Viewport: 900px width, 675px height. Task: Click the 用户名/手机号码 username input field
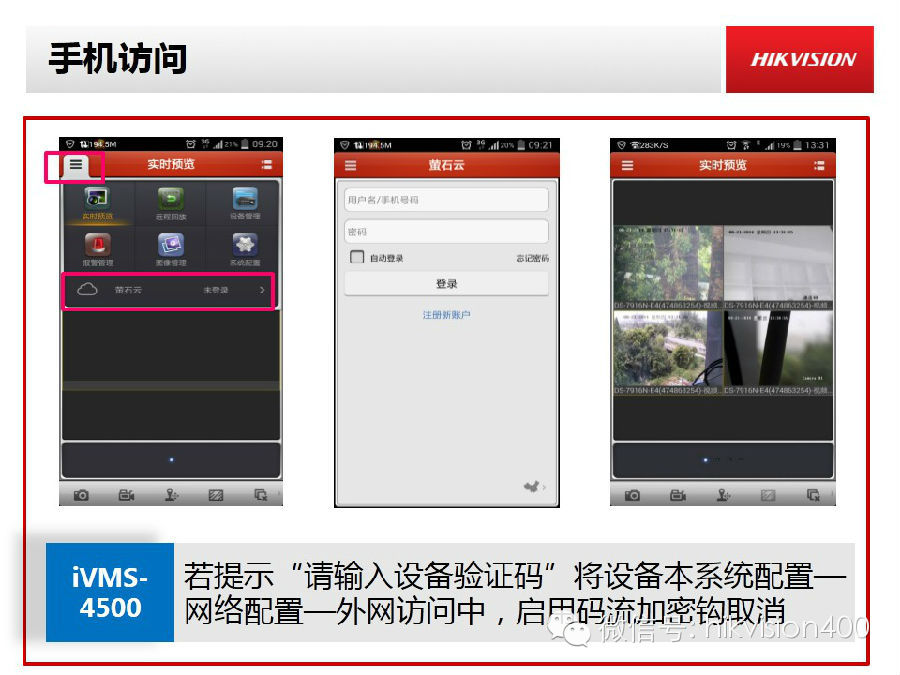coord(446,200)
